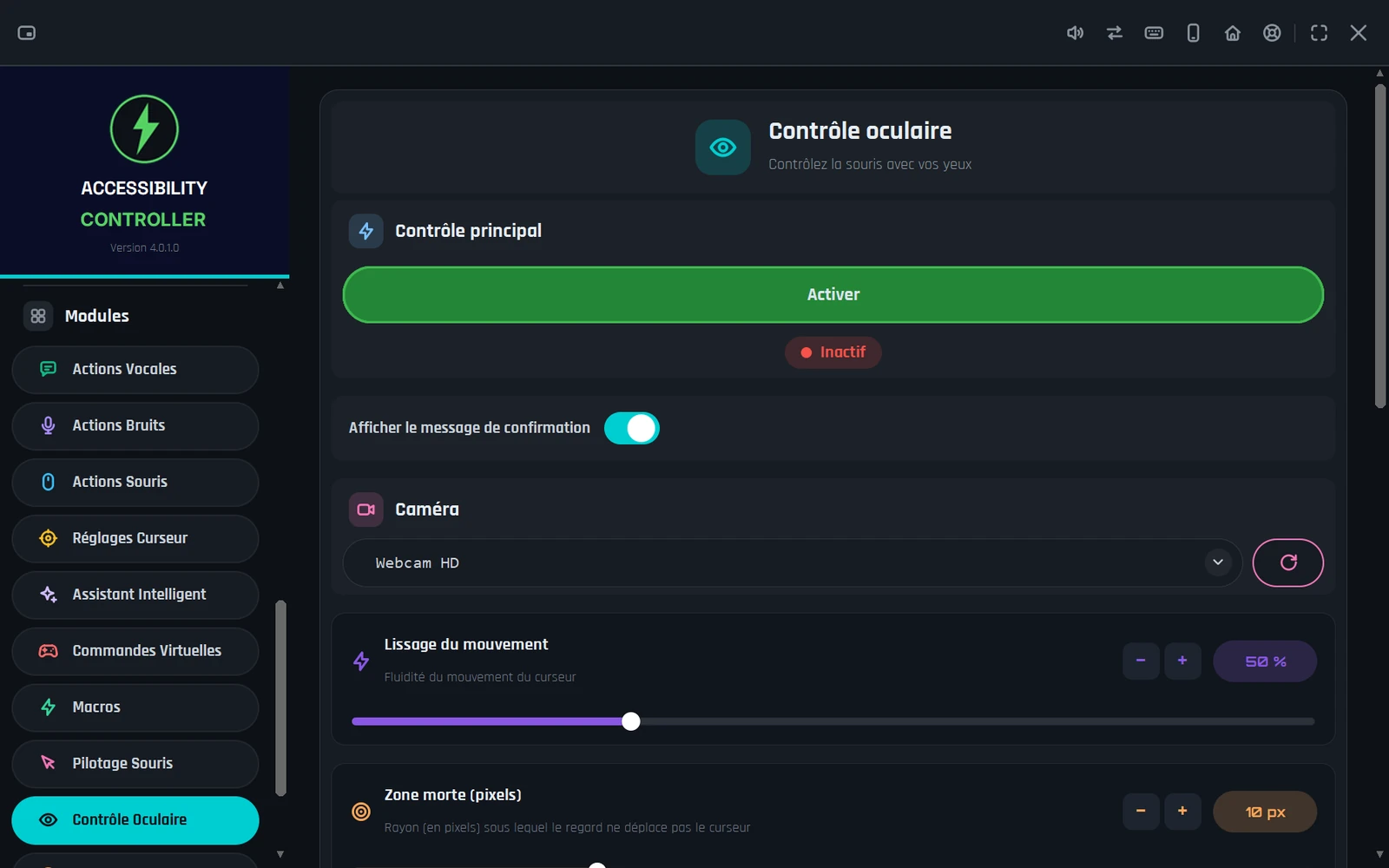Click the picture-in-picture icon at top left
This screenshot has height=868, width=1389.
click(27, 33)
